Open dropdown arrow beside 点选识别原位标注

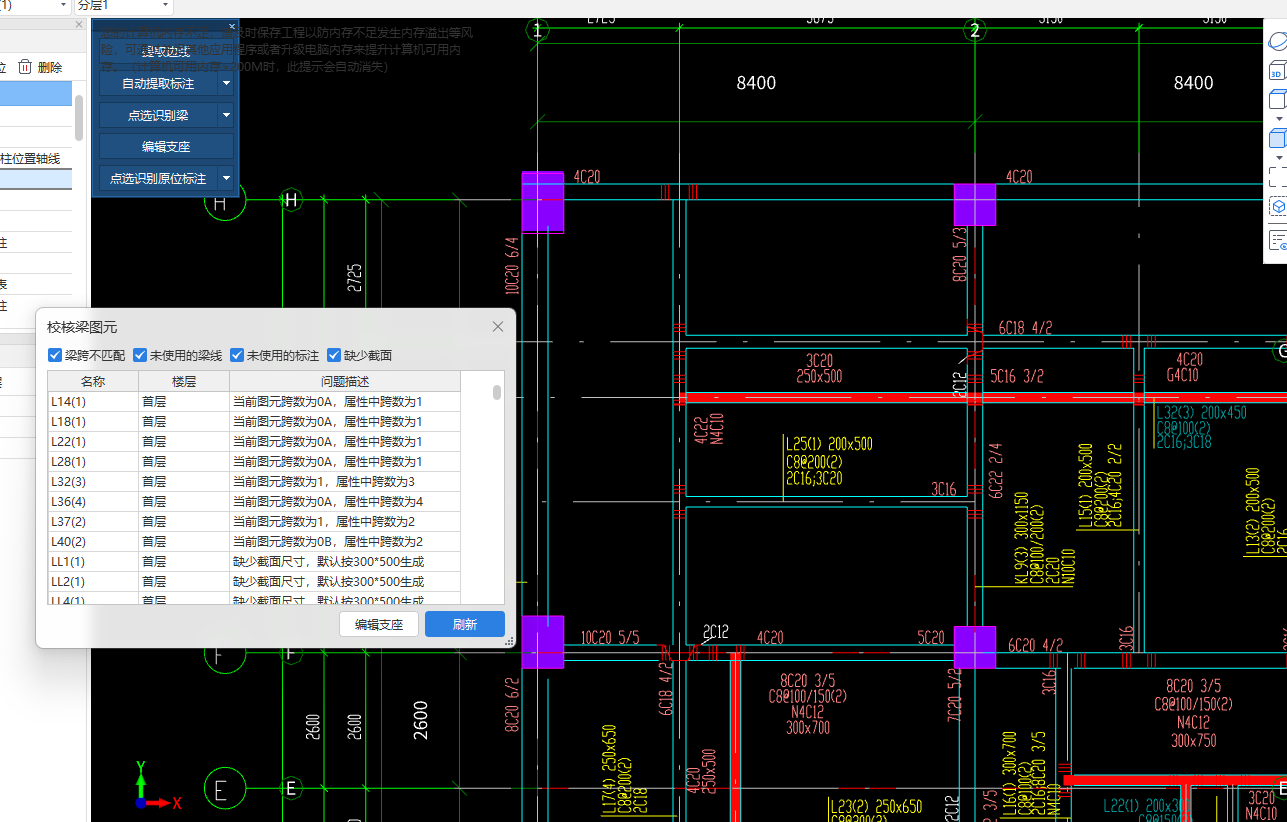[227, 178]
